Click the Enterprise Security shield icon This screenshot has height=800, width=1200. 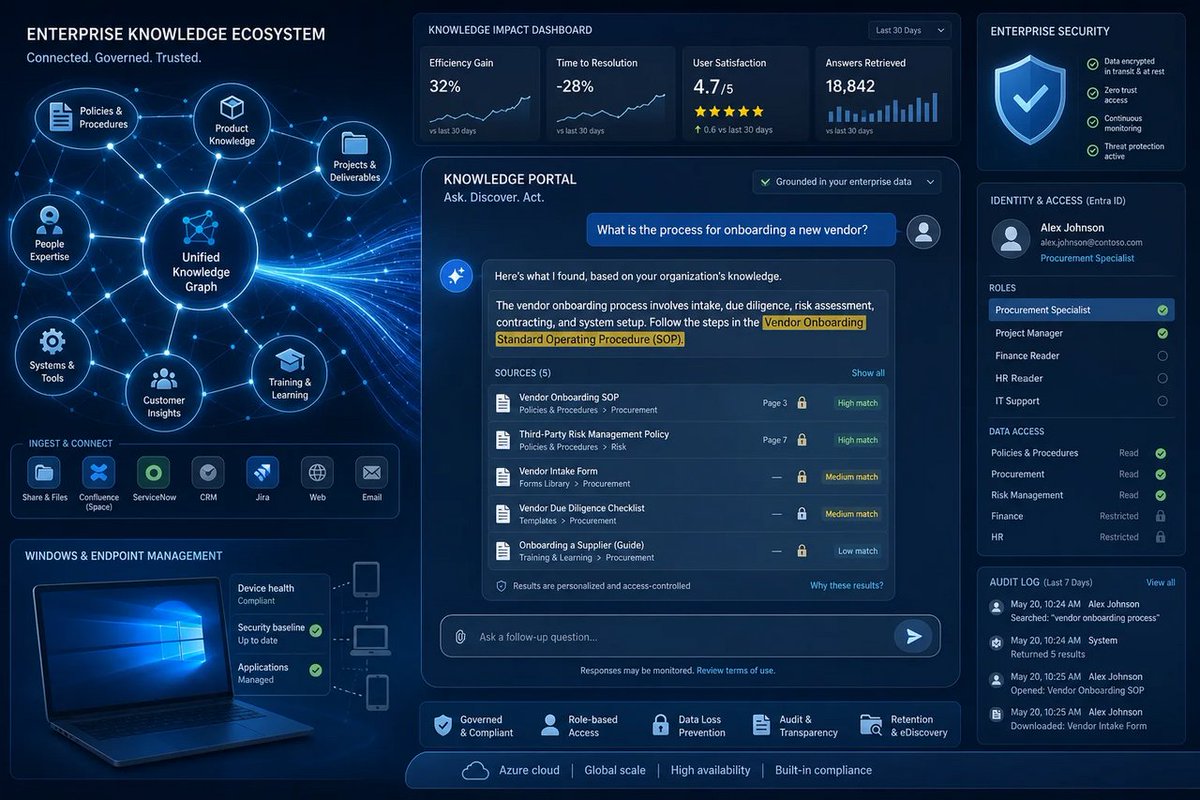point(1030,98)
